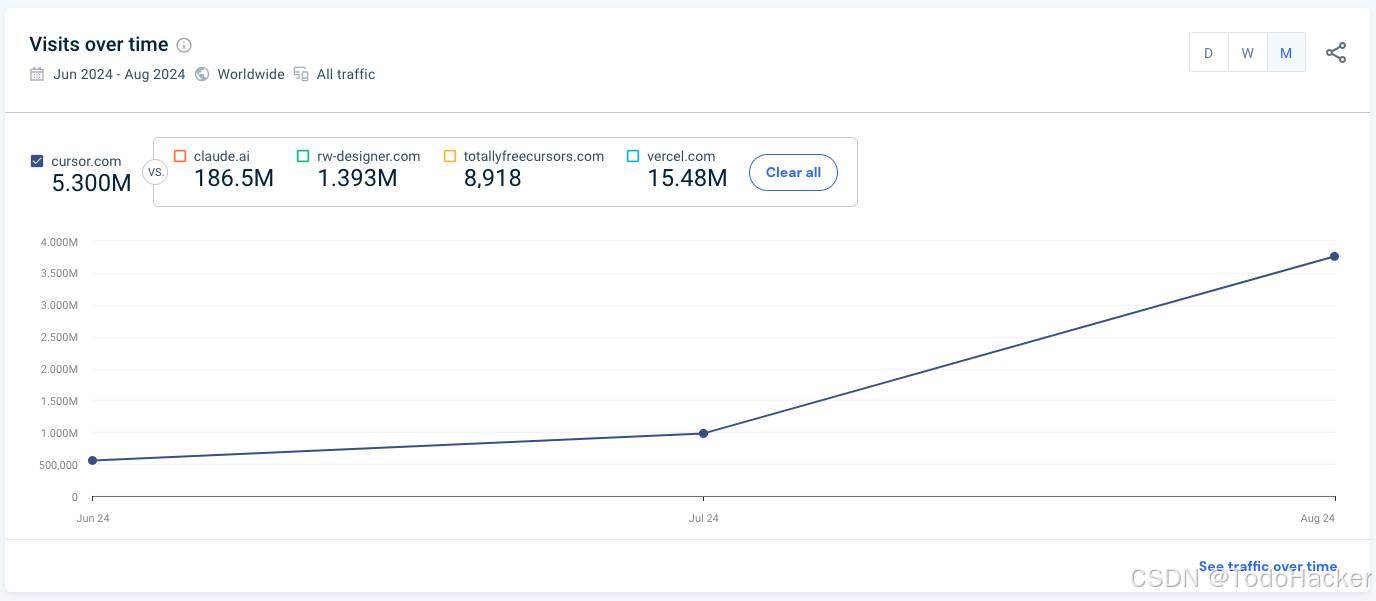Enable the vercel.com checkbox
The image size is (1376, 601).
[x=633, y=156]
